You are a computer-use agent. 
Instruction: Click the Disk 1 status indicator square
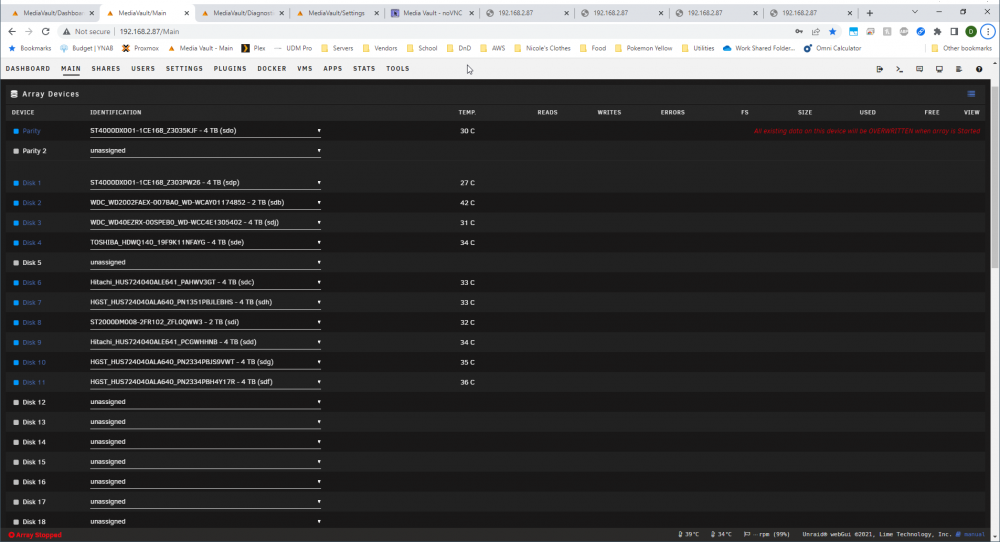pos(16,183)
